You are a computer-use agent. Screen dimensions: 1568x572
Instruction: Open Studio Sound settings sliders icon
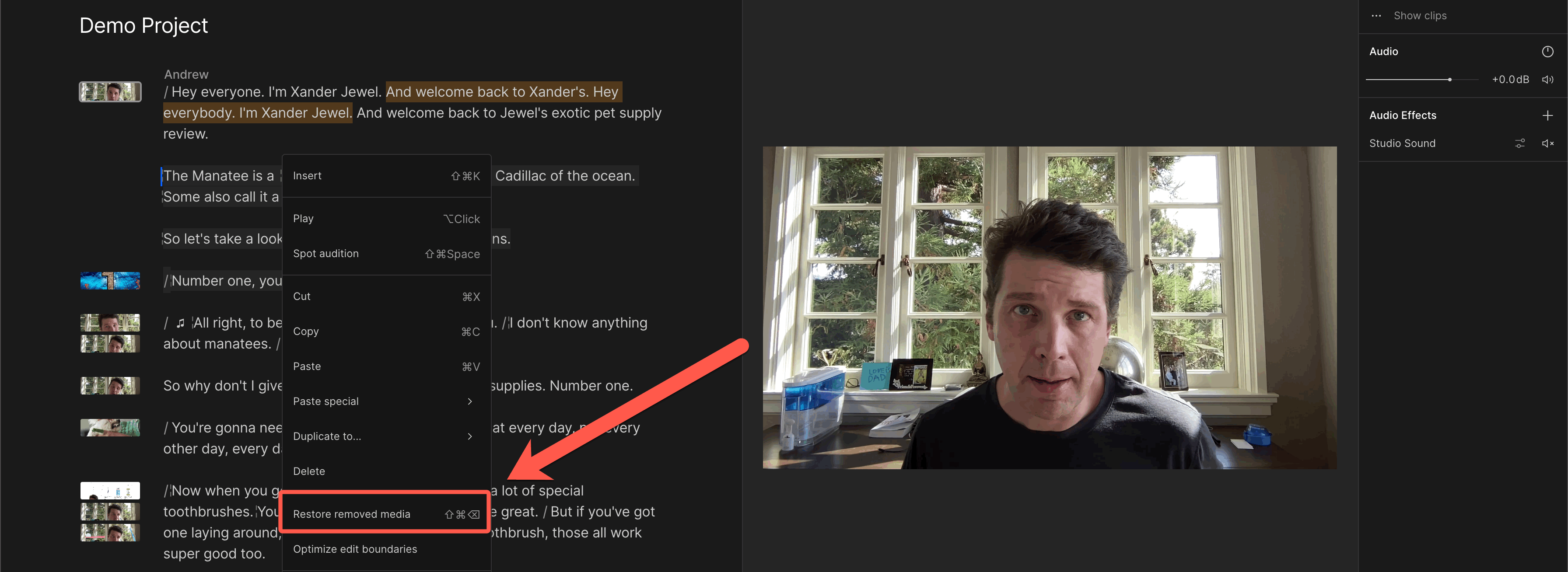1519,143
